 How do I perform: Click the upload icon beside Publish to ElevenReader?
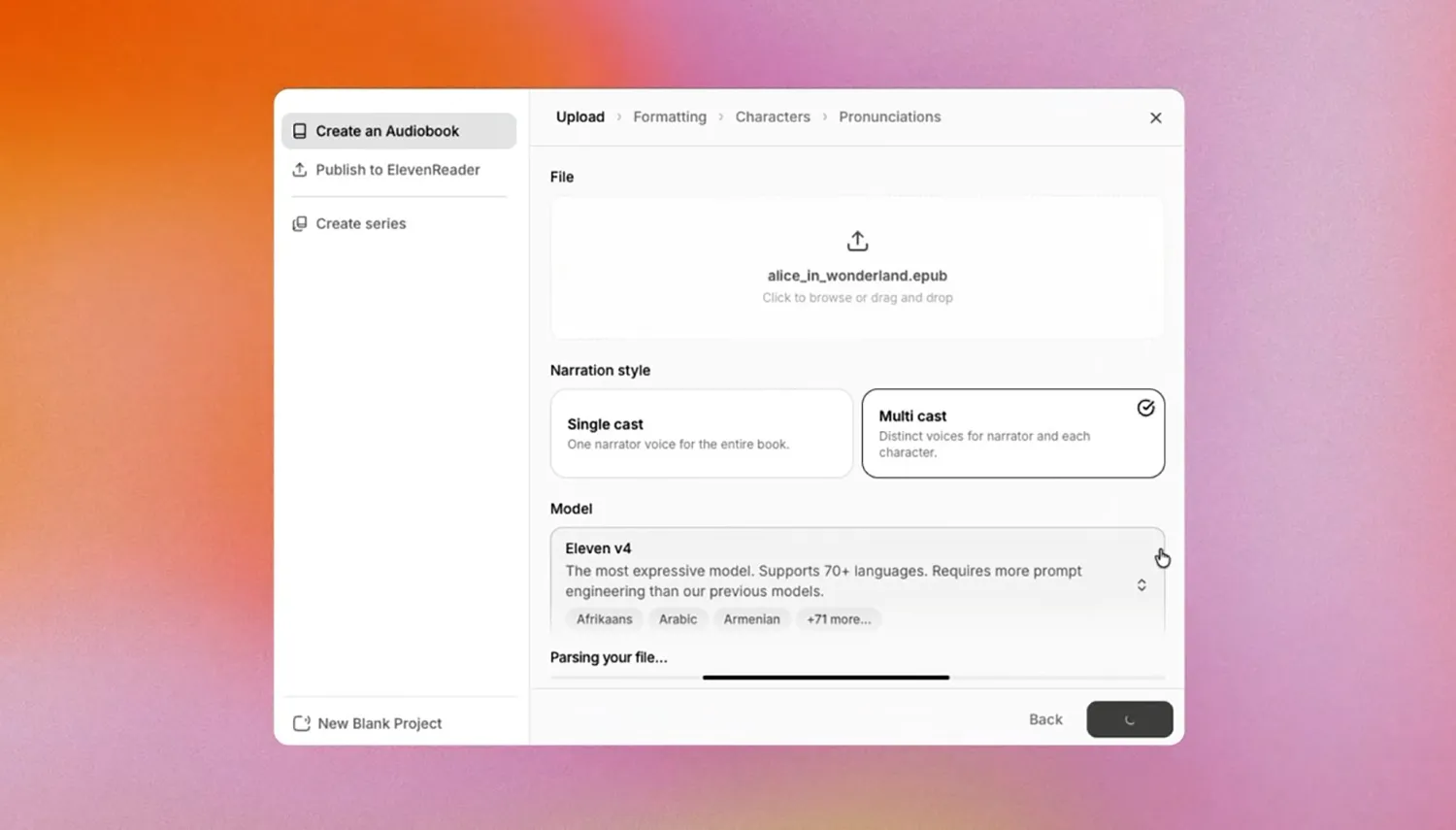pyautogui.click(x=300, y=170)
